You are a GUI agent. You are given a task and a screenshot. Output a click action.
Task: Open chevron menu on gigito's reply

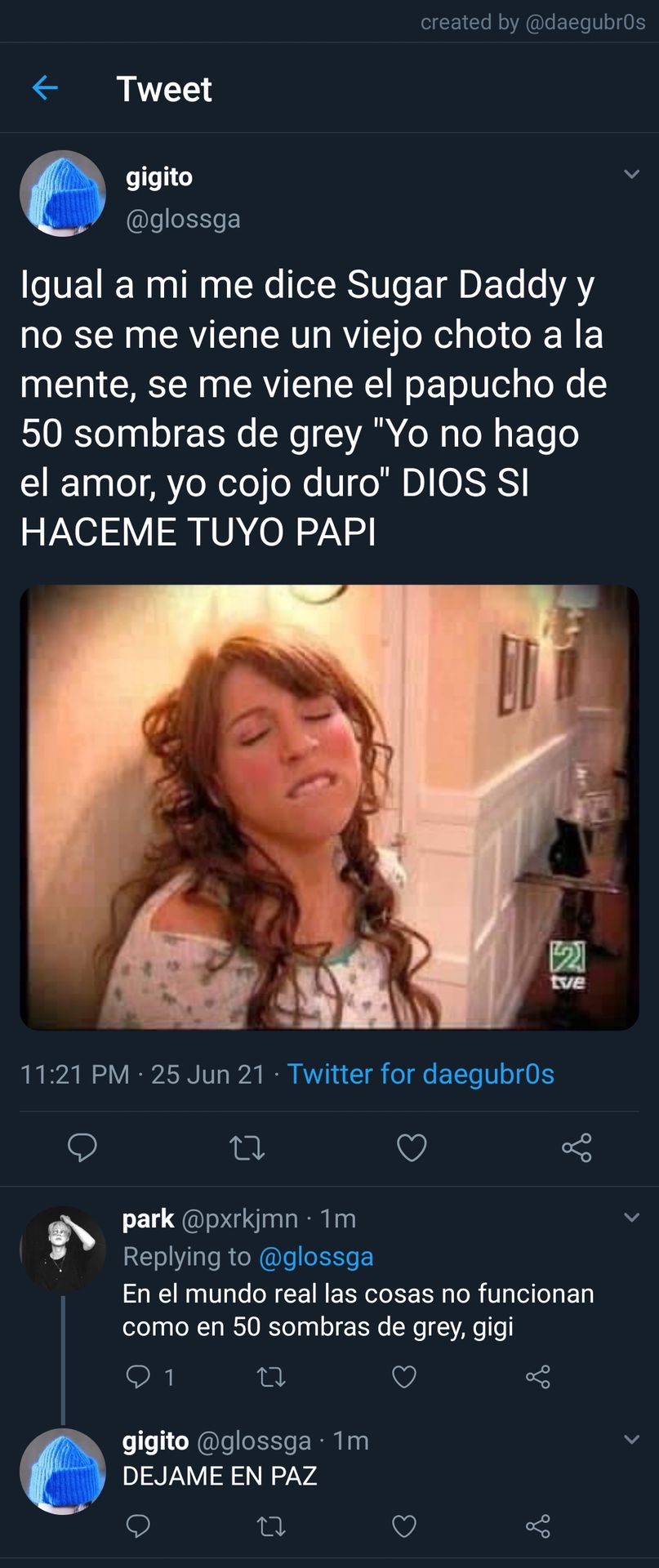tap(631, 1439)
